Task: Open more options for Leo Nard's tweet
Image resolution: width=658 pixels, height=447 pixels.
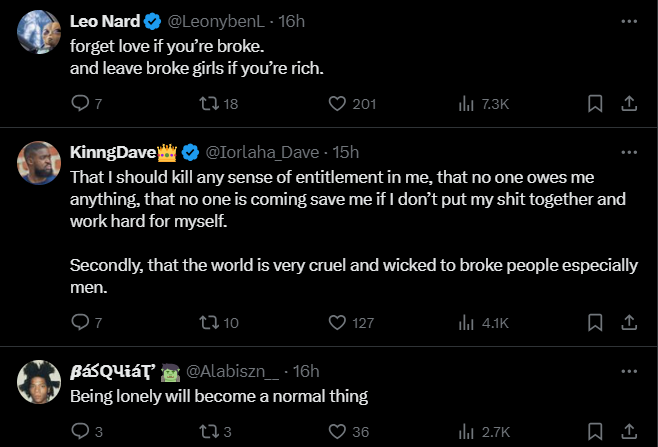Action: point(629,20)
